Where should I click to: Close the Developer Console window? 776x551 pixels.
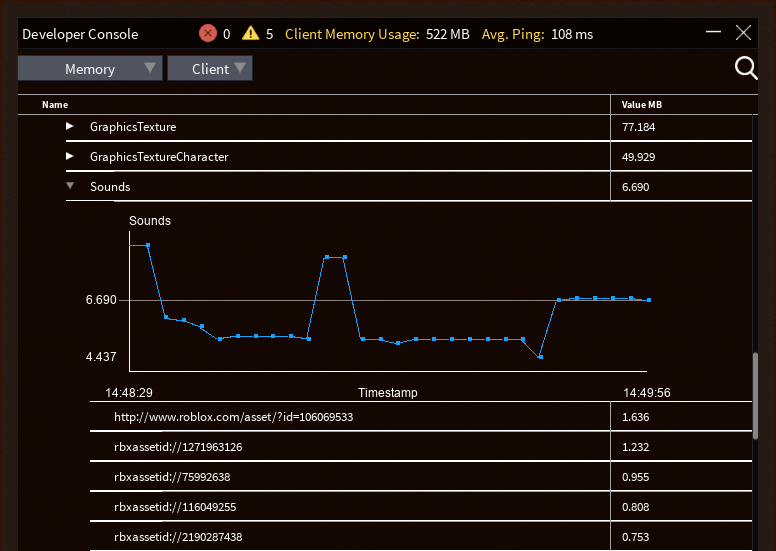coord(743,33)
